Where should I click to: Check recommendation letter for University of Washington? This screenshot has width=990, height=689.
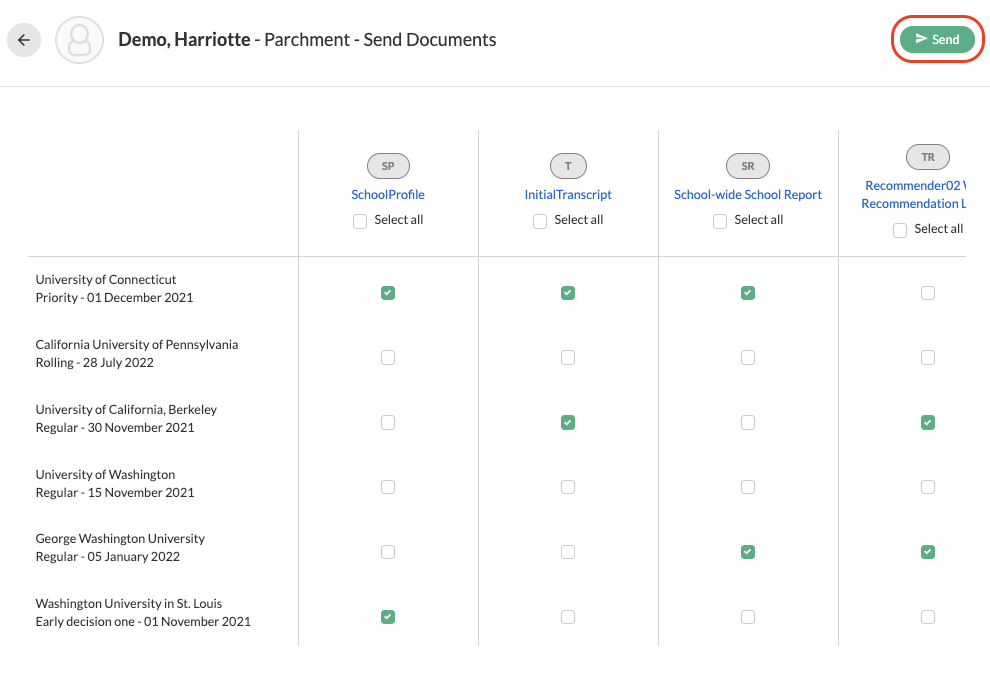pos(927,487)
